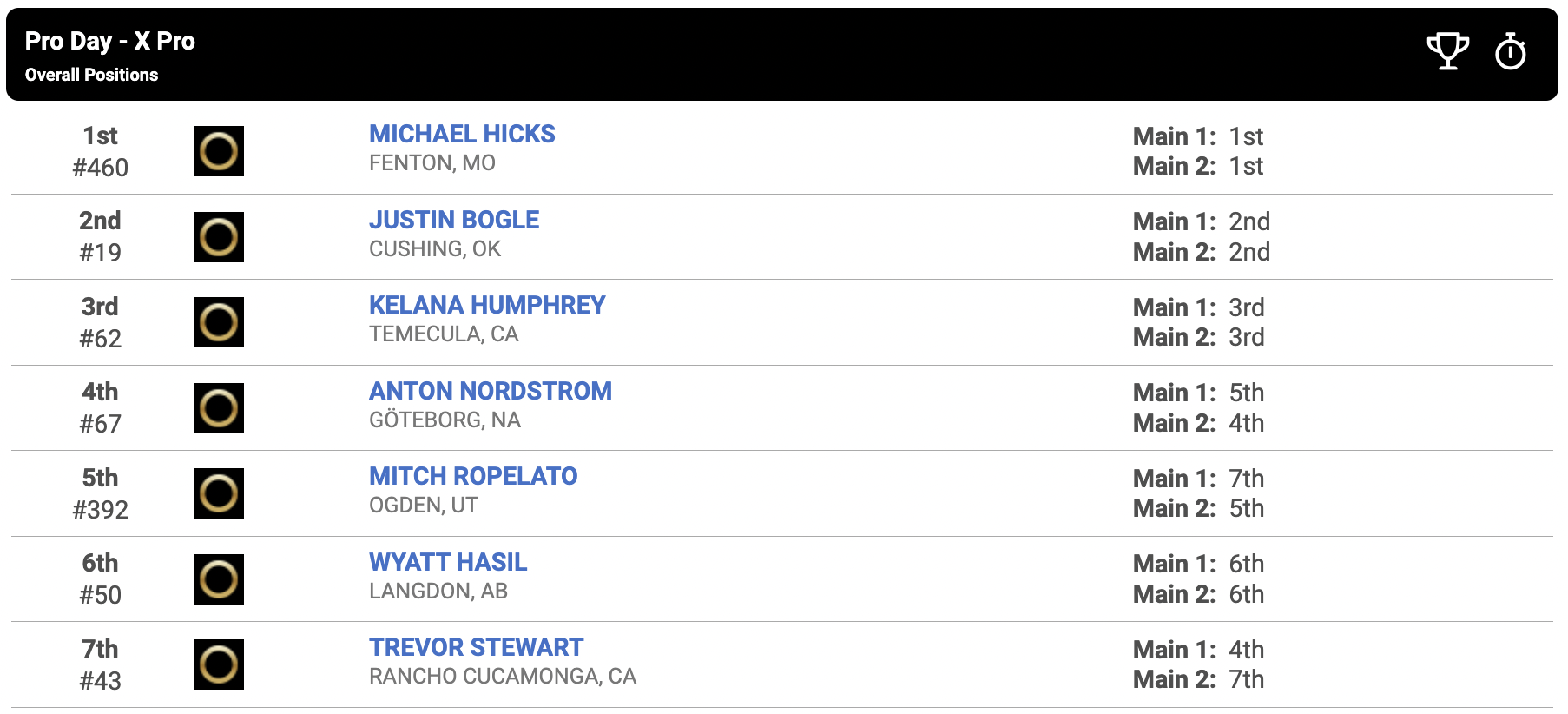Click Mitch Ropelato gold ring avatar

click(x=219, y=493)
